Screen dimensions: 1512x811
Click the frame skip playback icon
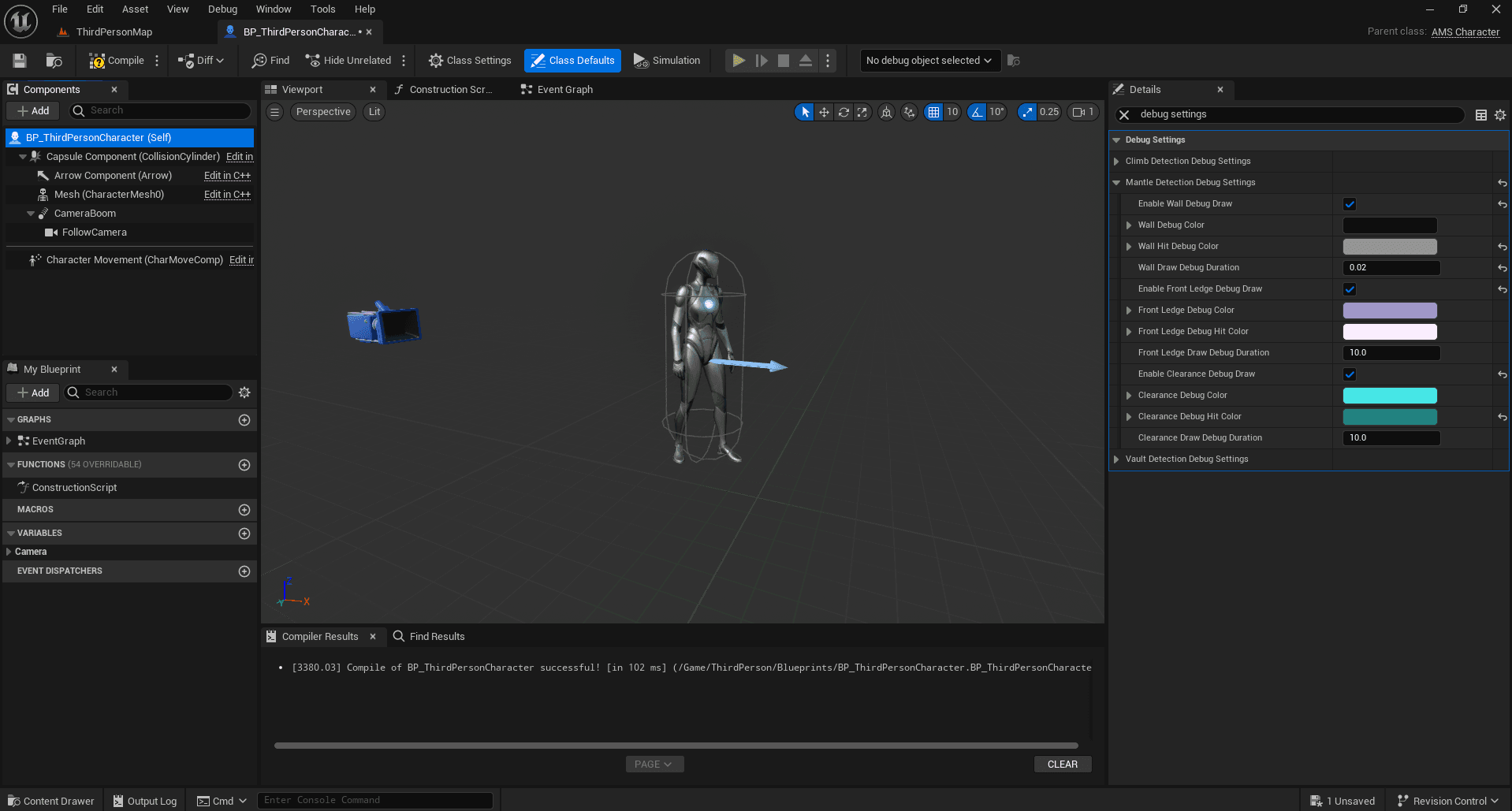point(762,61)
